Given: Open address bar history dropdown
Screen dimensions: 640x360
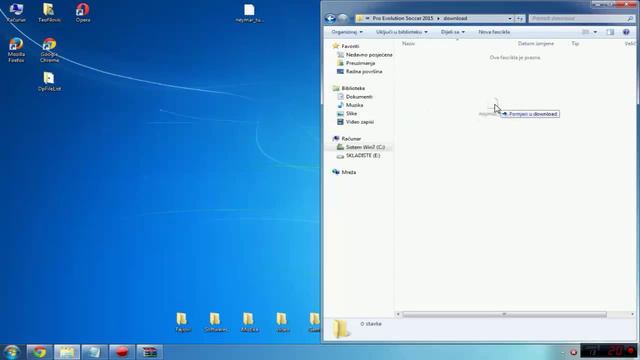Looking at the screenshot, I should (510, 18).
